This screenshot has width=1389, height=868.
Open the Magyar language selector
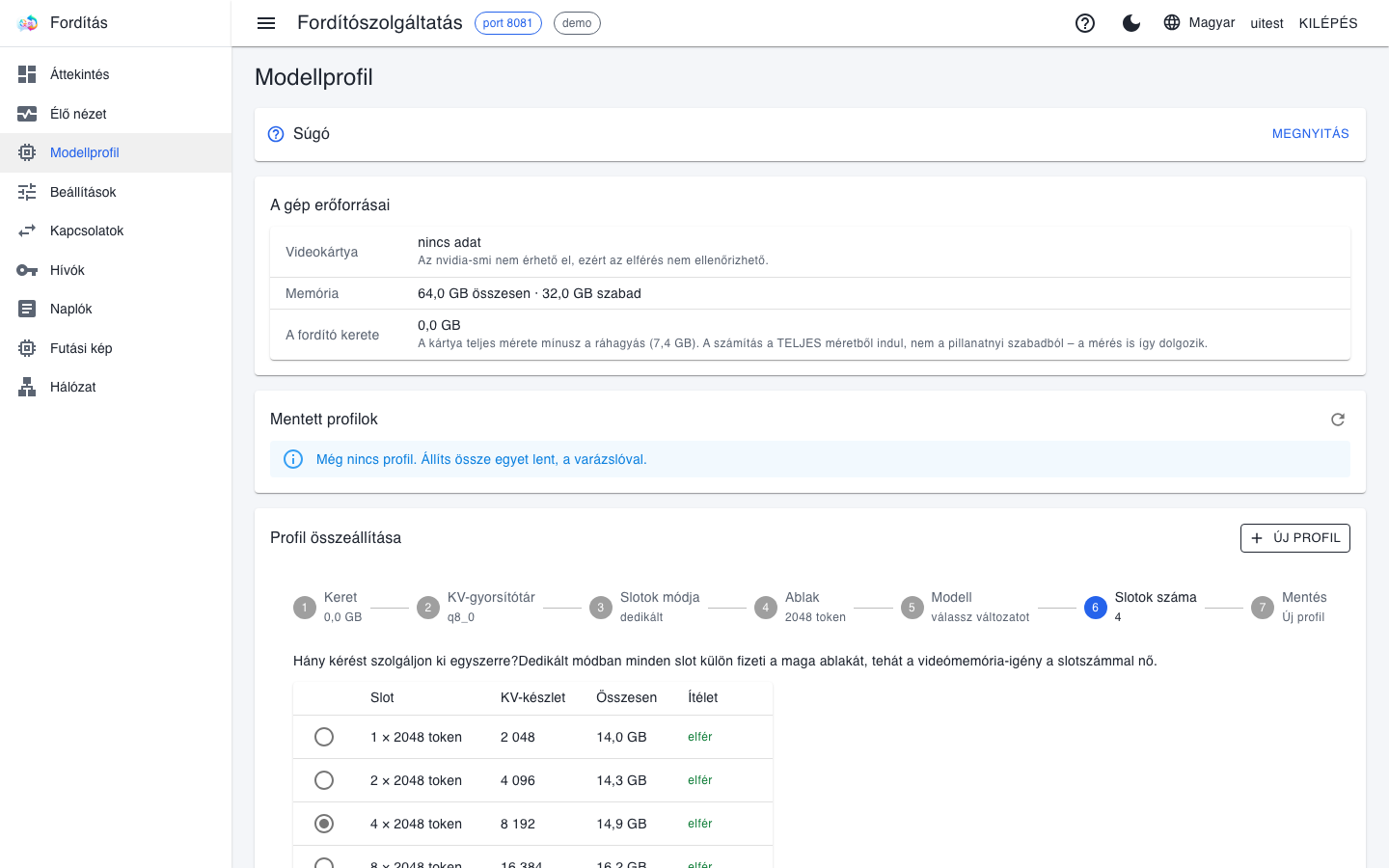pos(1199,22)
